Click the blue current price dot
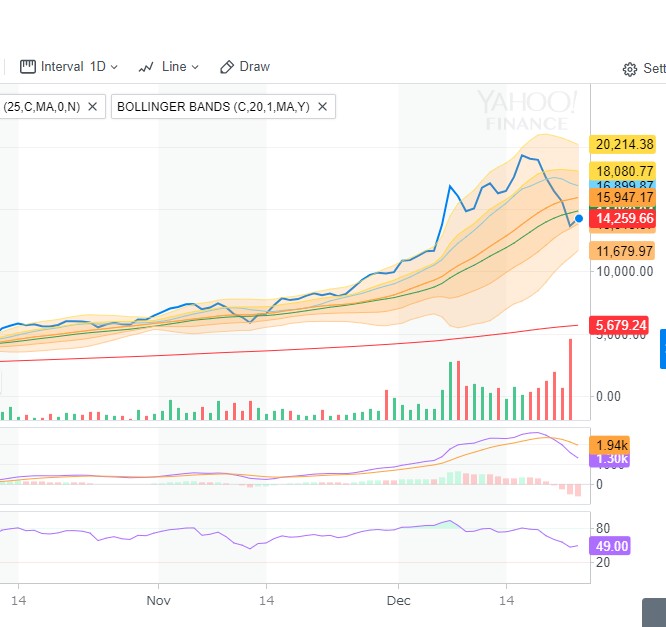666x627 pixels. click(x=579, y=219)
